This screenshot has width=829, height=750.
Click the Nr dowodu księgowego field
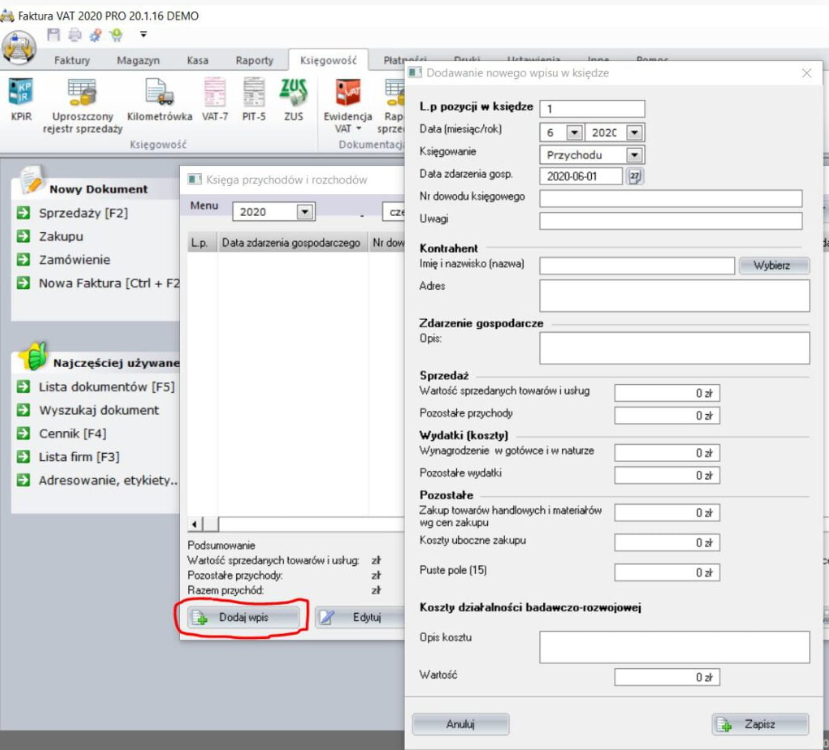(670, 198)
